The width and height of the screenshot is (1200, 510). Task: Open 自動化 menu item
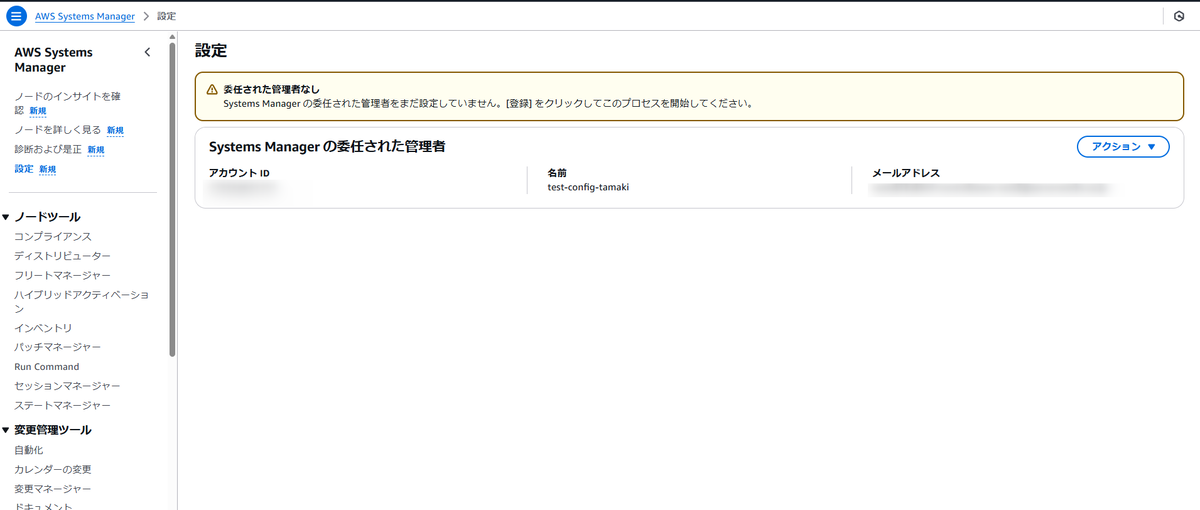(29, 450)
